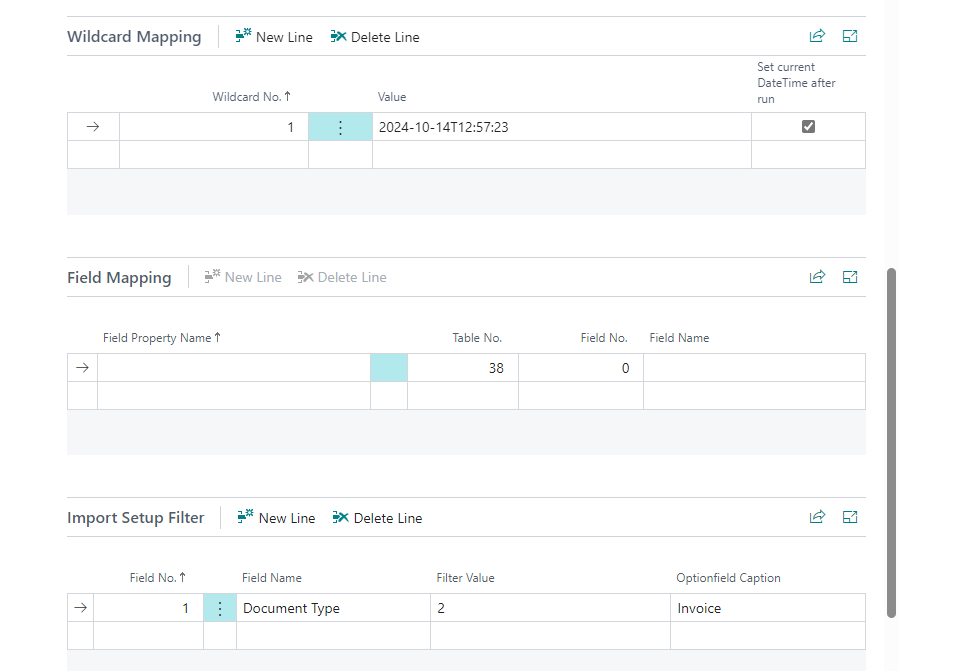Click the vertical page scrollbar

(891, 442)
